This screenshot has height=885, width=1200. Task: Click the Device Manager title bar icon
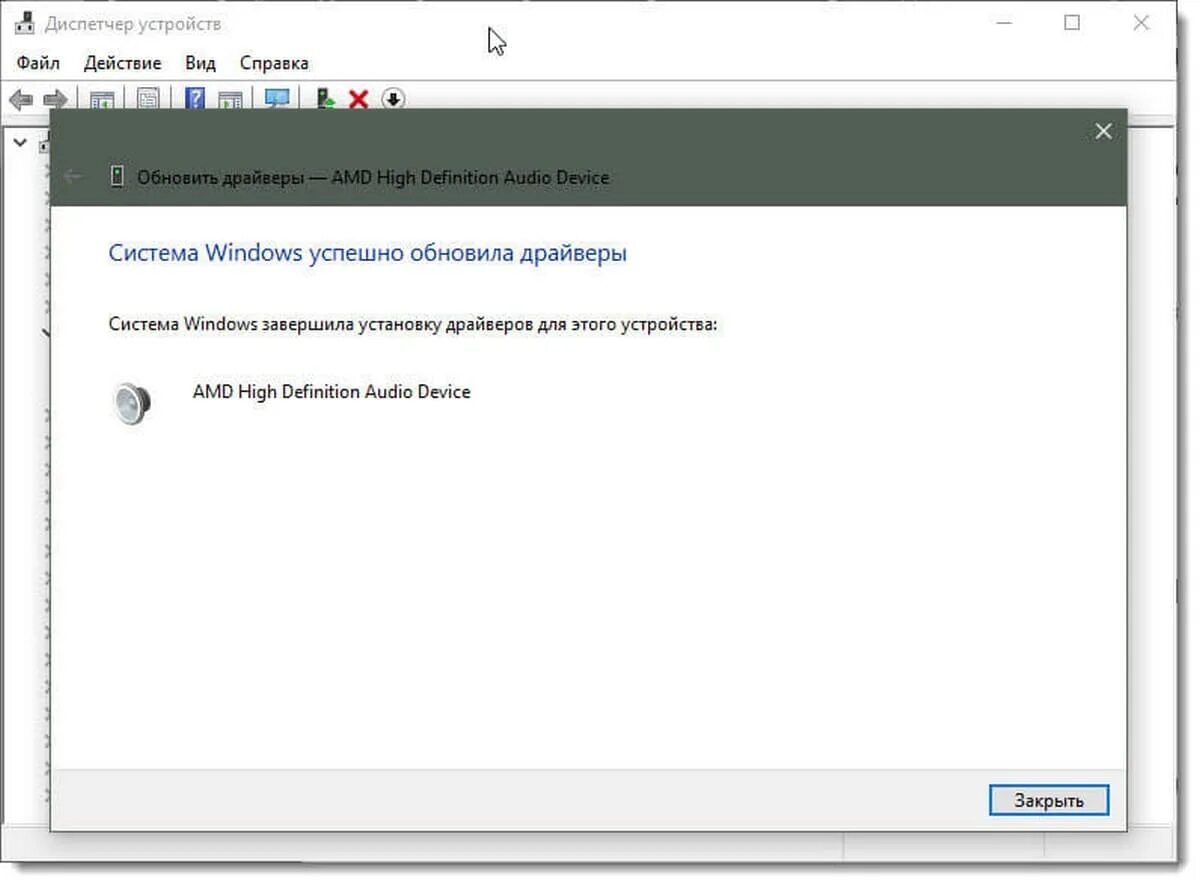pos(27,23)
